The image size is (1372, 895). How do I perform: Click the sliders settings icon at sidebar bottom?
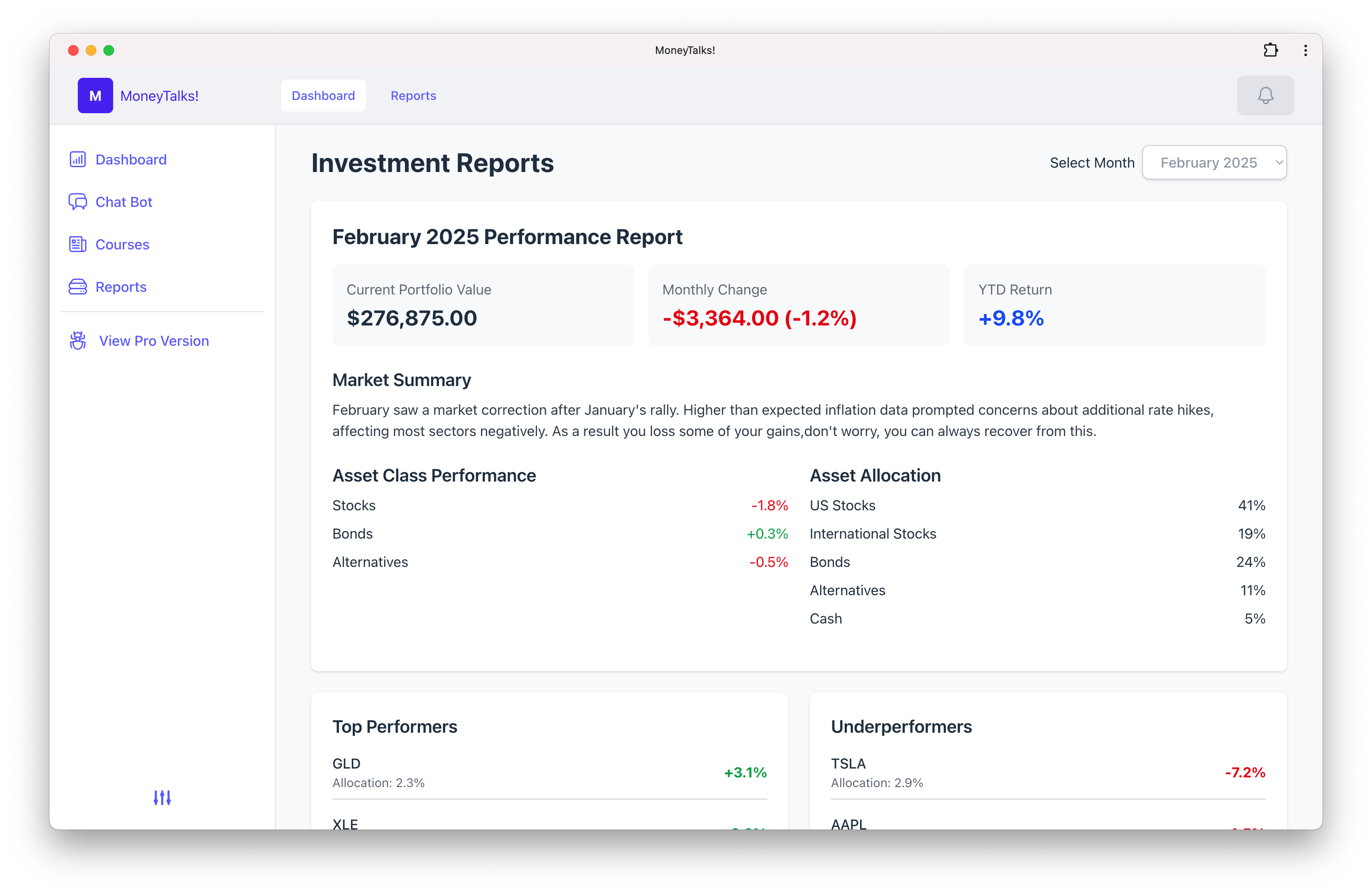click(162, 798)
